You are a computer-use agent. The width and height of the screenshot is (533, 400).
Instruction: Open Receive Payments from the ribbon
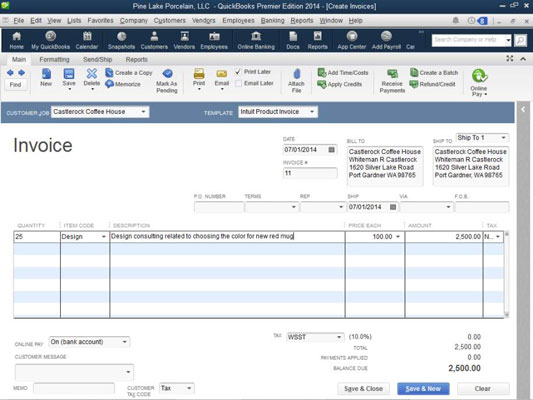tap(392, 73)
